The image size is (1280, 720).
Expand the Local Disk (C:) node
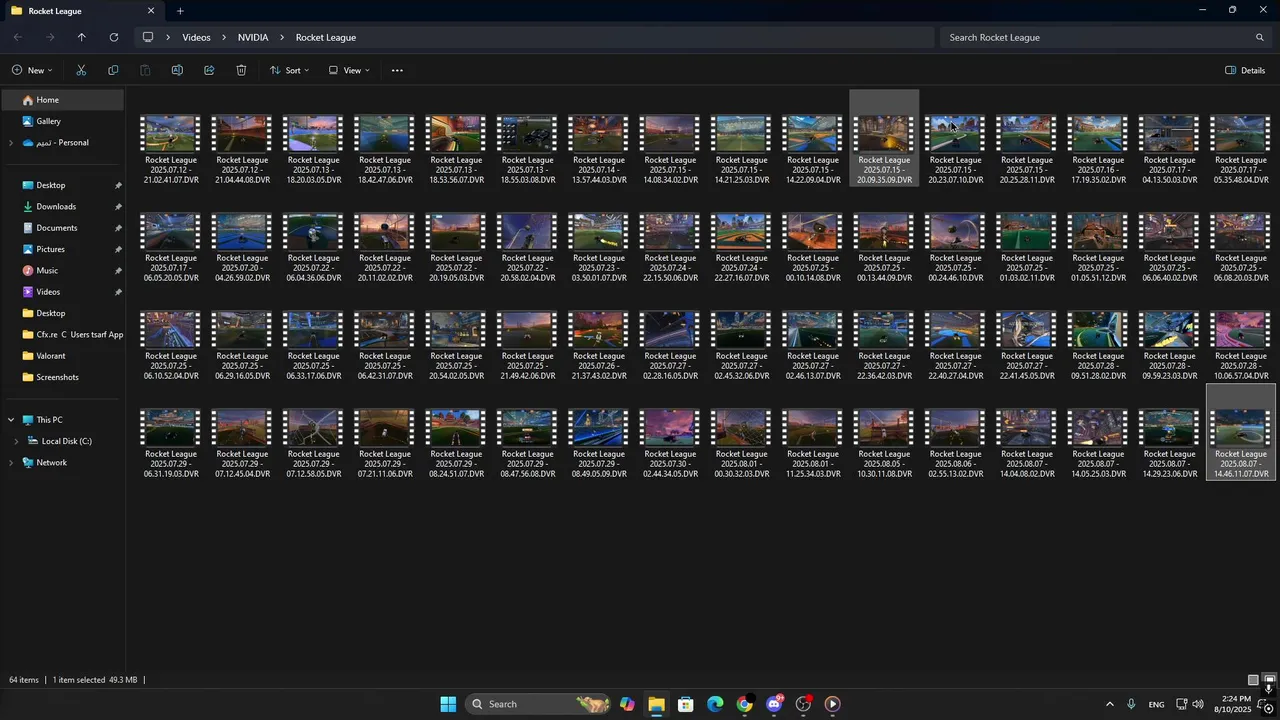[x=17, y=441]
